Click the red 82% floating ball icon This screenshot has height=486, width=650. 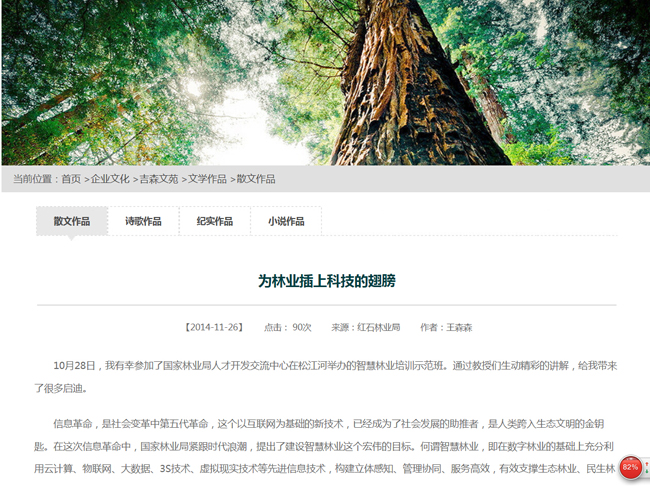point(630,468)
